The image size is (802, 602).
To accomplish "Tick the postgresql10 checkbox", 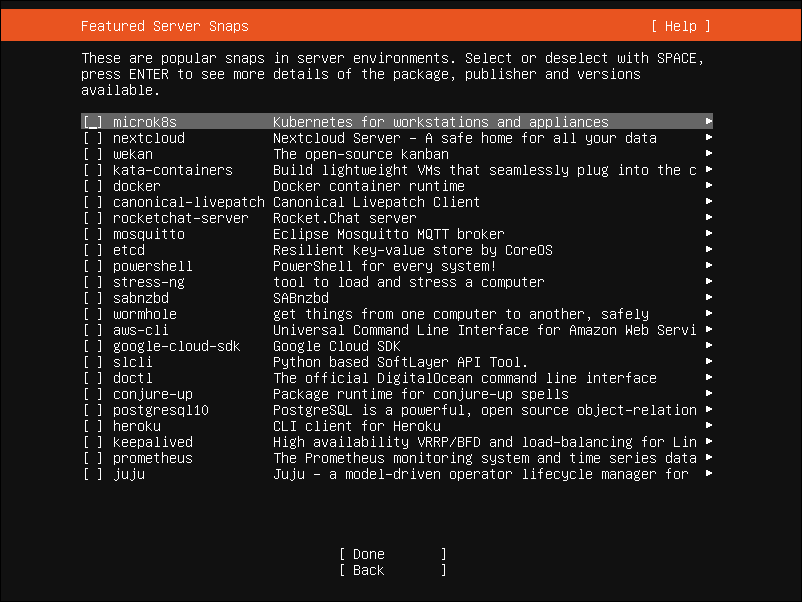I will click(93, 410).
